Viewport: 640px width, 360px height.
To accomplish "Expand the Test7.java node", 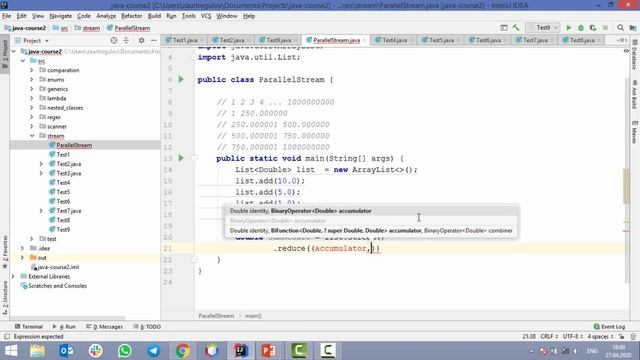I will (41, 211).
